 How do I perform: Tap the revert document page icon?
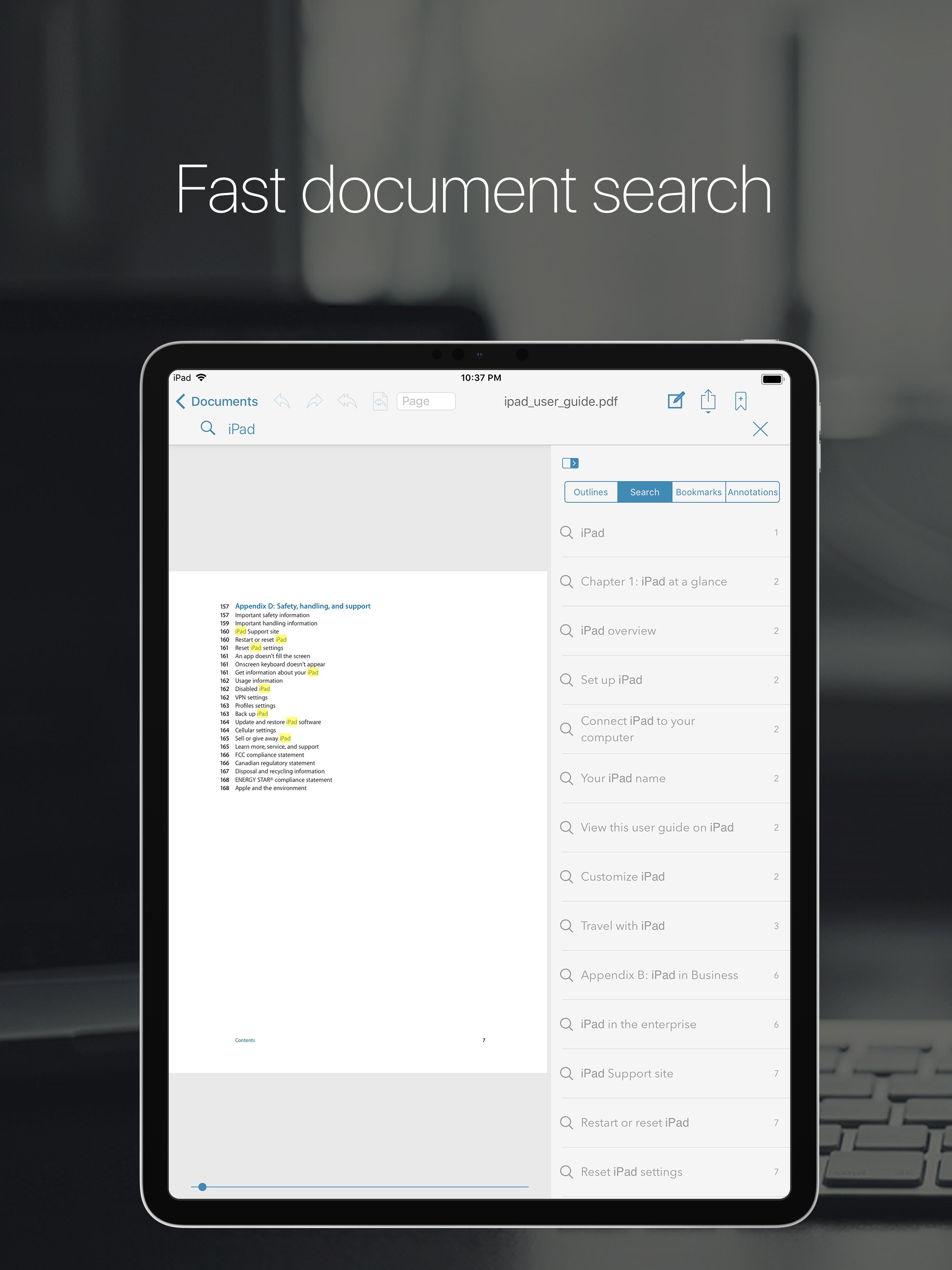tap(380, 401)
